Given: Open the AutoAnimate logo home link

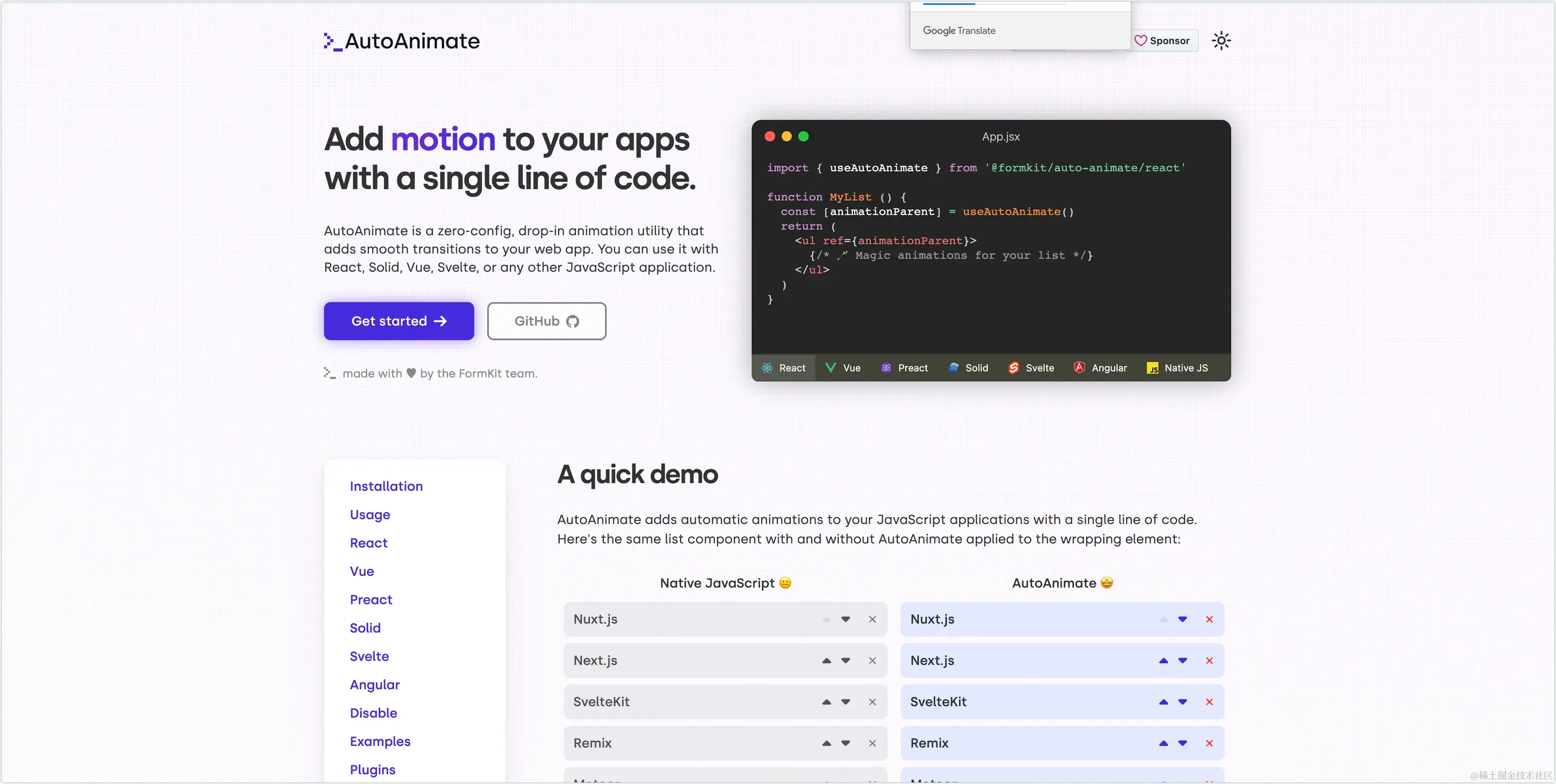Looking at the screenshot, I should pos(402,41).
